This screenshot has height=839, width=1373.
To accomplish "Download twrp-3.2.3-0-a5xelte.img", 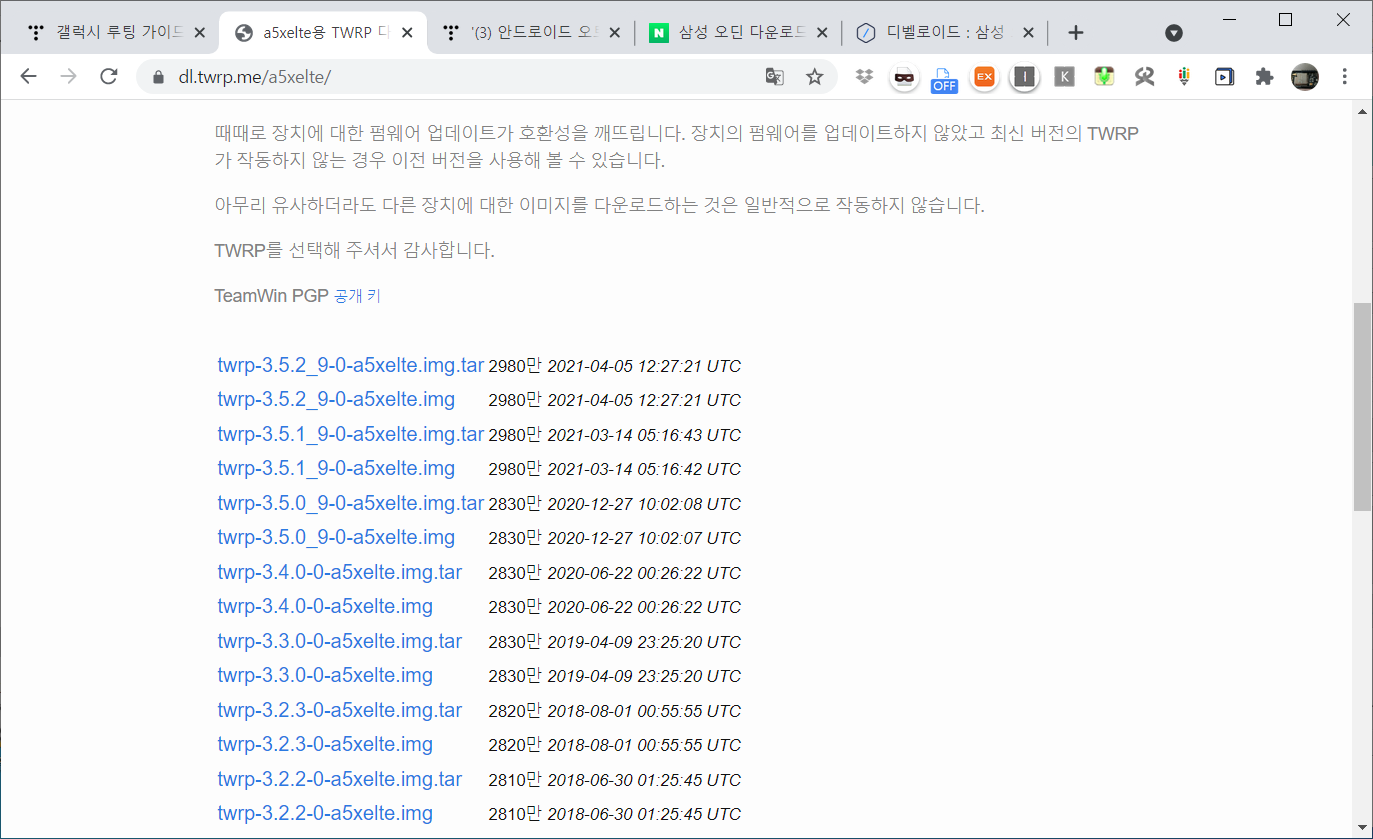I will click(325, 745).
